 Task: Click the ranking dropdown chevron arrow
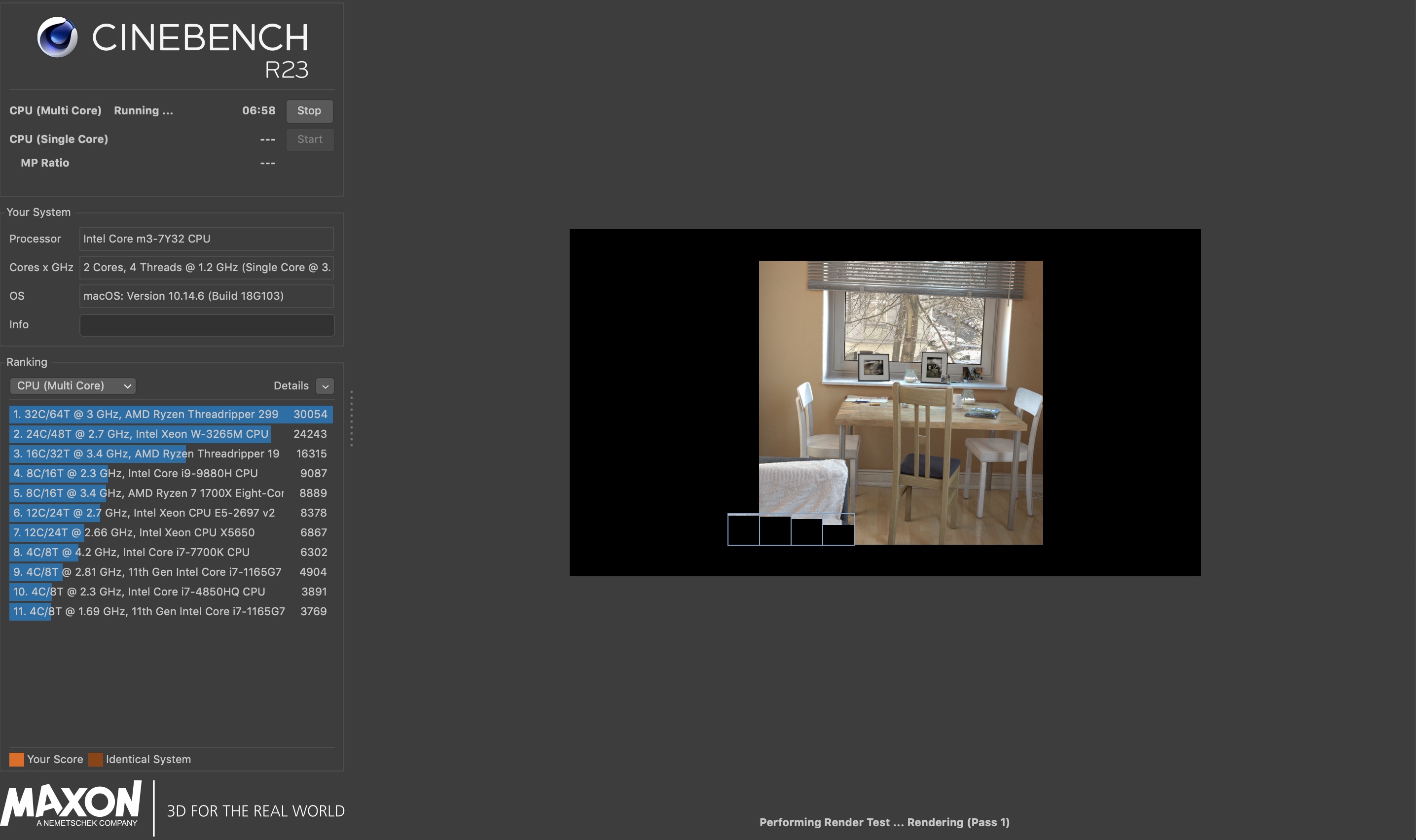pyautogui.click(x=126, y=385)
